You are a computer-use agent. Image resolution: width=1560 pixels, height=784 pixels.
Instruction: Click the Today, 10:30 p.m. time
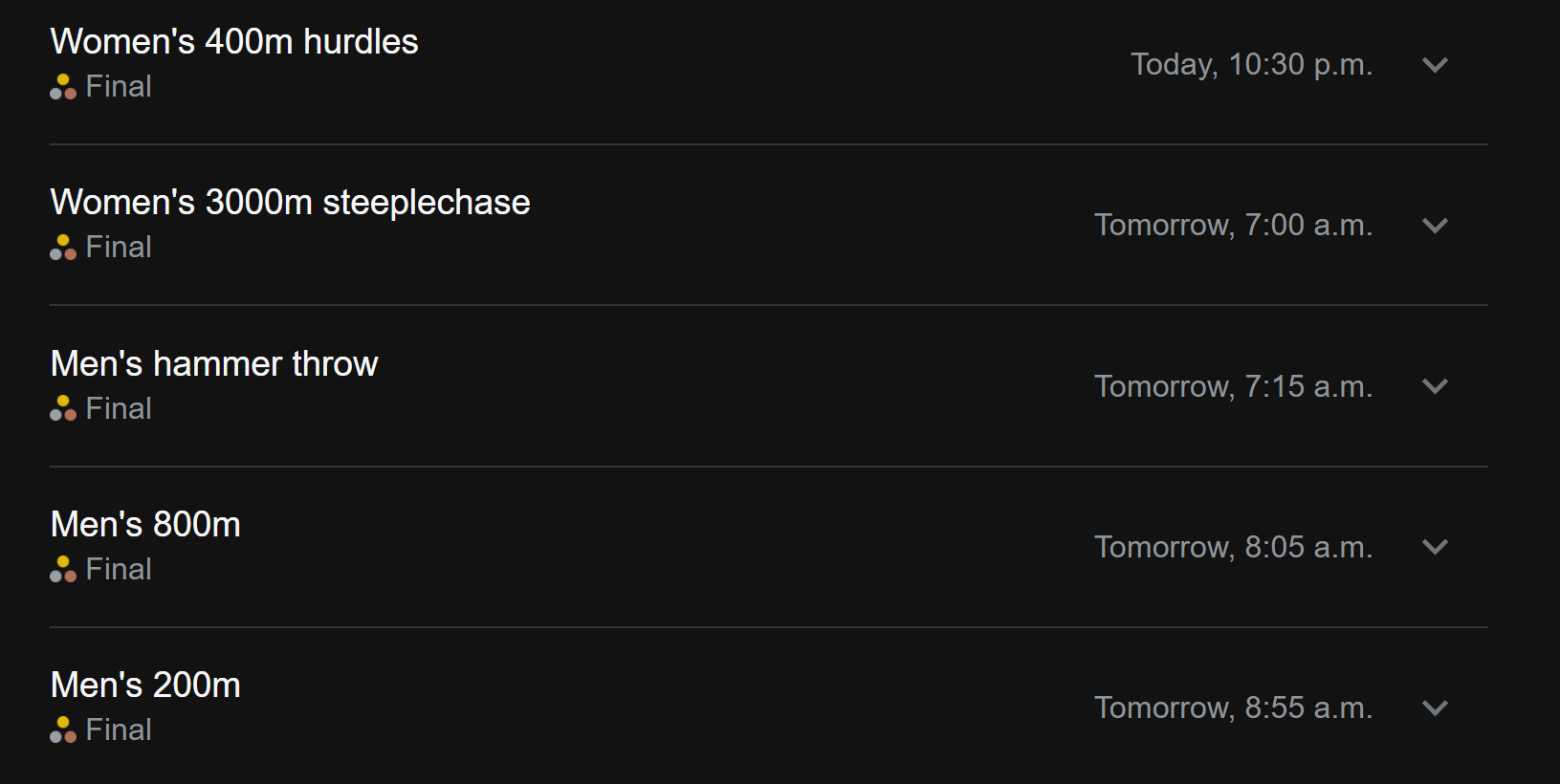[x=1251, y=65]
